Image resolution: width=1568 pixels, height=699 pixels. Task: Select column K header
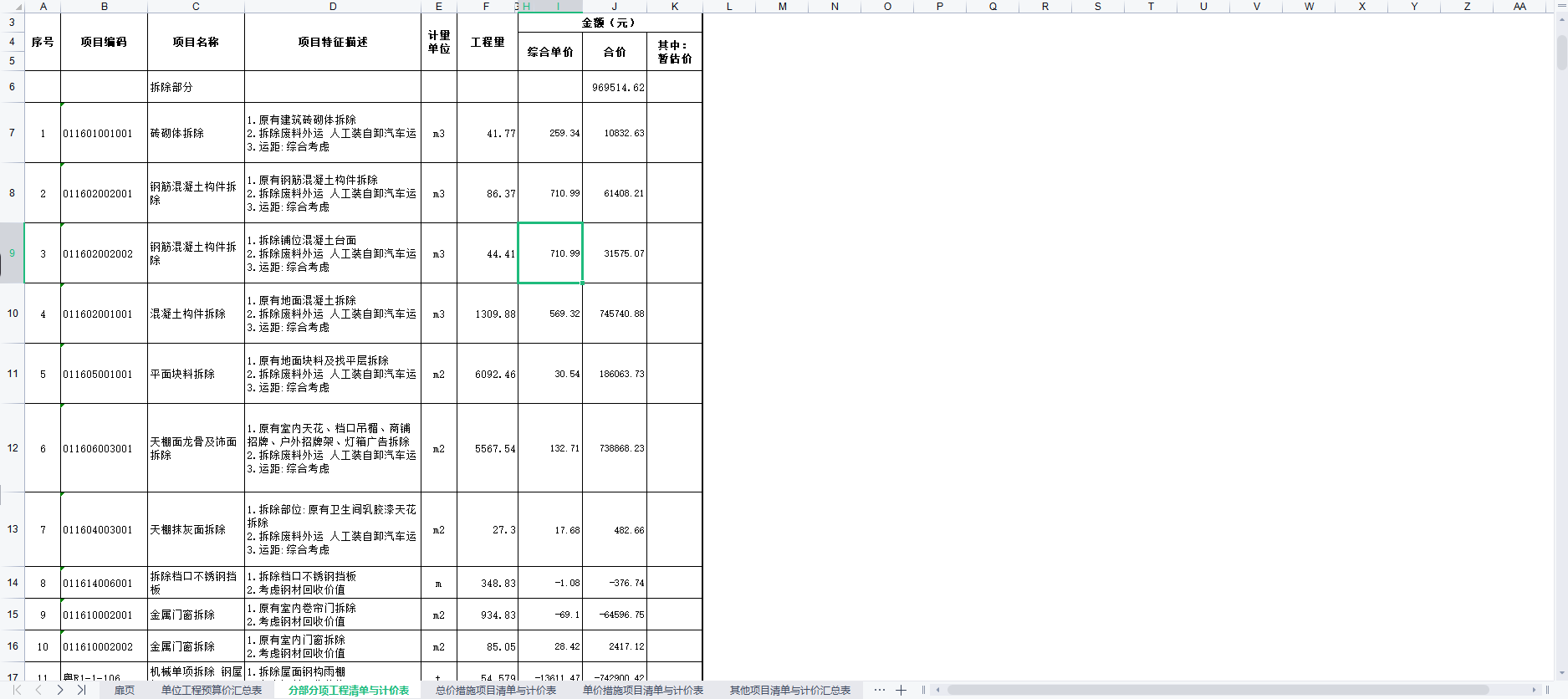[675, 6]
